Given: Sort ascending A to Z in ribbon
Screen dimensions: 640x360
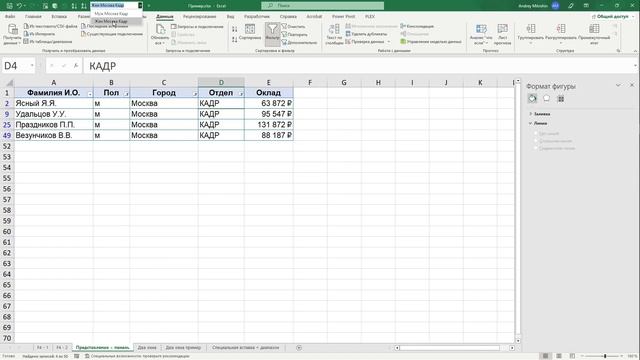Looking at the screenshot, I should (x=234, y=29).
